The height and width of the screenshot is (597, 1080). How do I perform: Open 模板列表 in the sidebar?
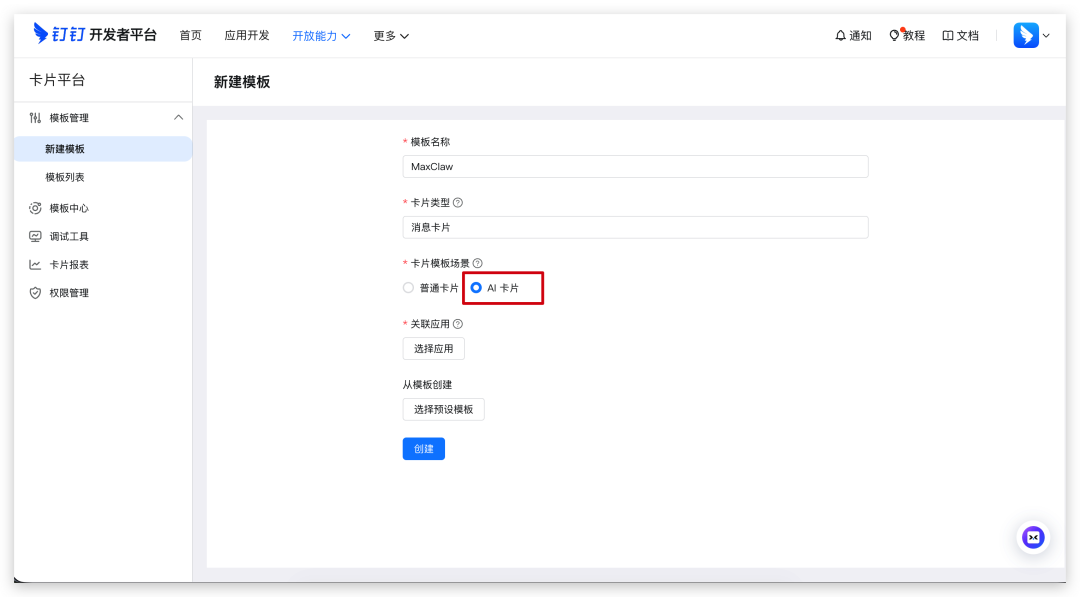[65, 177]
